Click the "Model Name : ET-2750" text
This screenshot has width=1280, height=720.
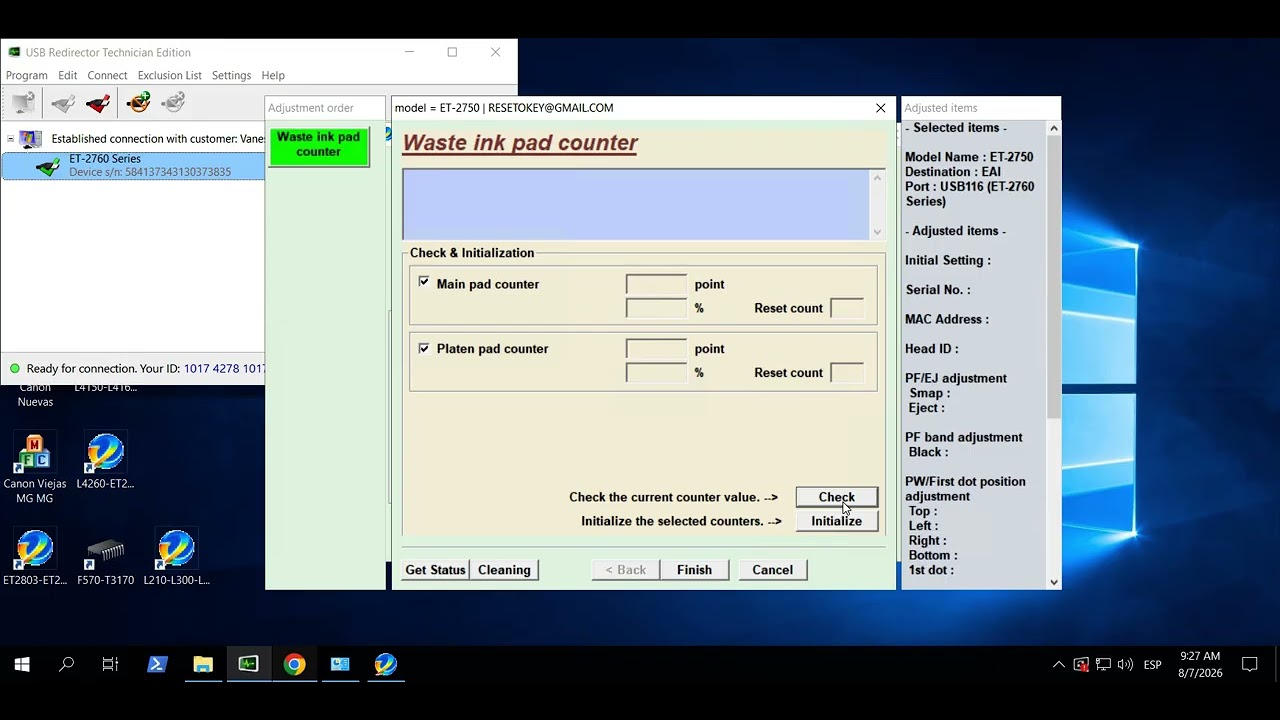(969, 157)
